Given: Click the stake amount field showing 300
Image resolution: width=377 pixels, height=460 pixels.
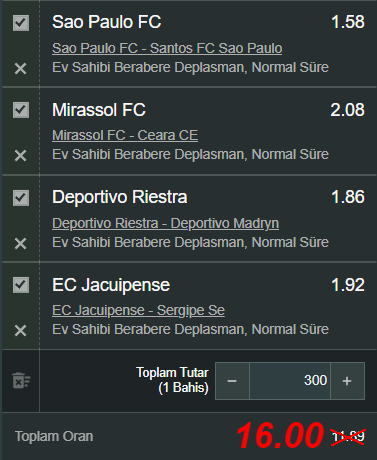Looking at the screenshot, I should (x=290, y=381).
